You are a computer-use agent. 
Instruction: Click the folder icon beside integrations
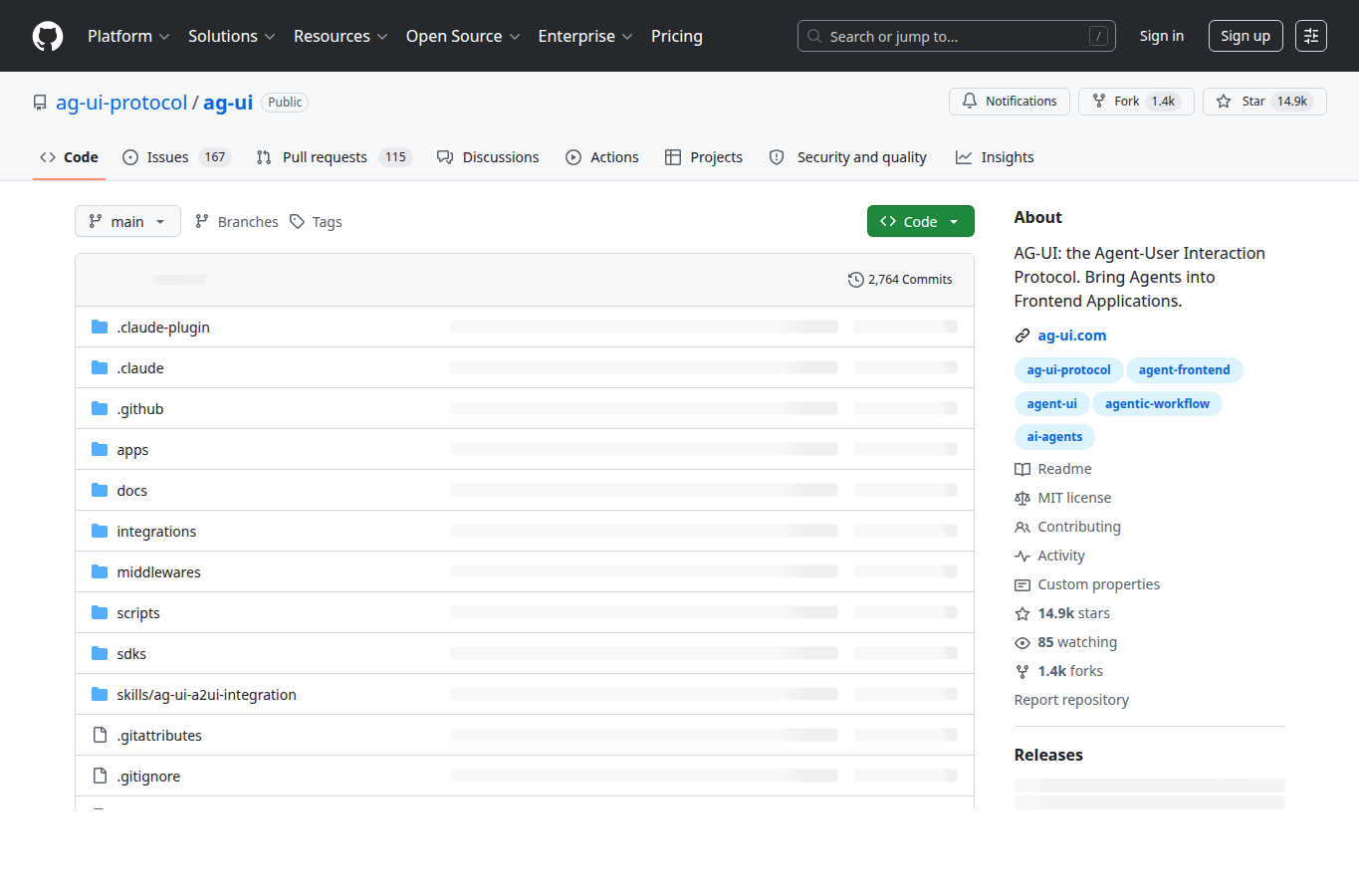[x=100, y=531]
